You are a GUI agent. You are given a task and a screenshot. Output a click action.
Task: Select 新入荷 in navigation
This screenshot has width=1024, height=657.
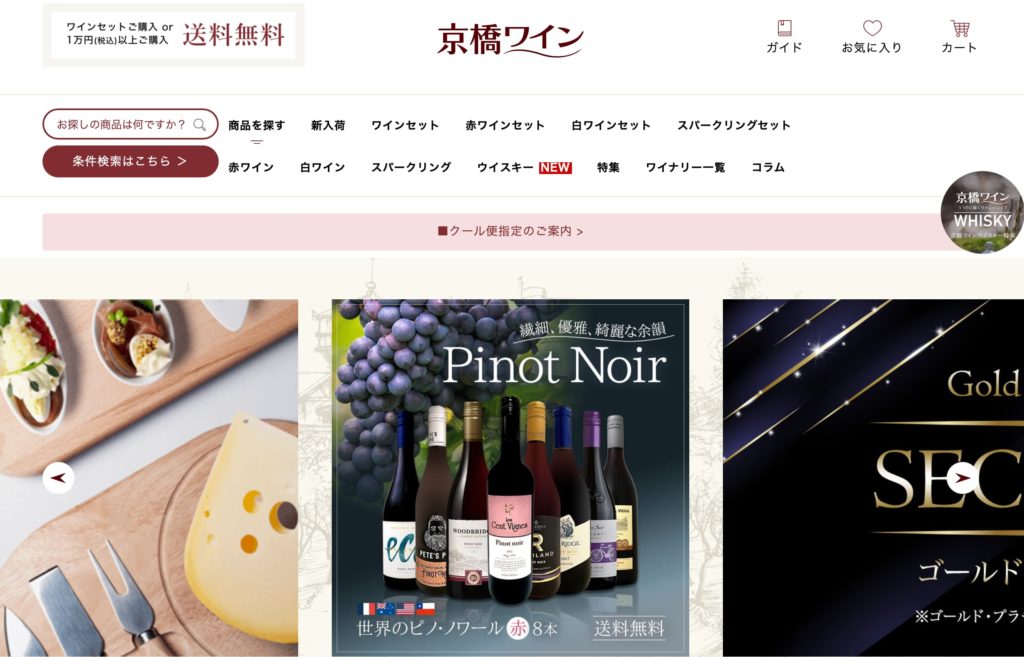328,125
